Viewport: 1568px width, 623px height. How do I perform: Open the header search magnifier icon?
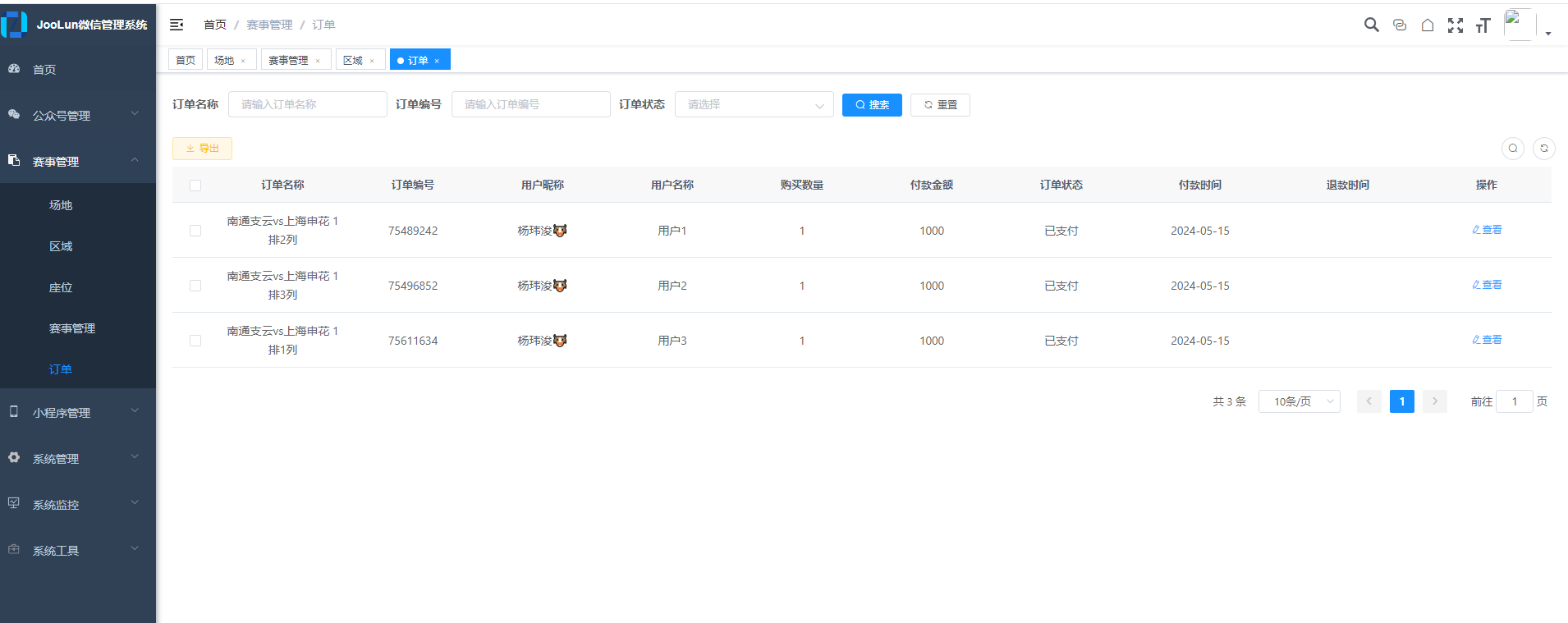tap(1372, 25)
